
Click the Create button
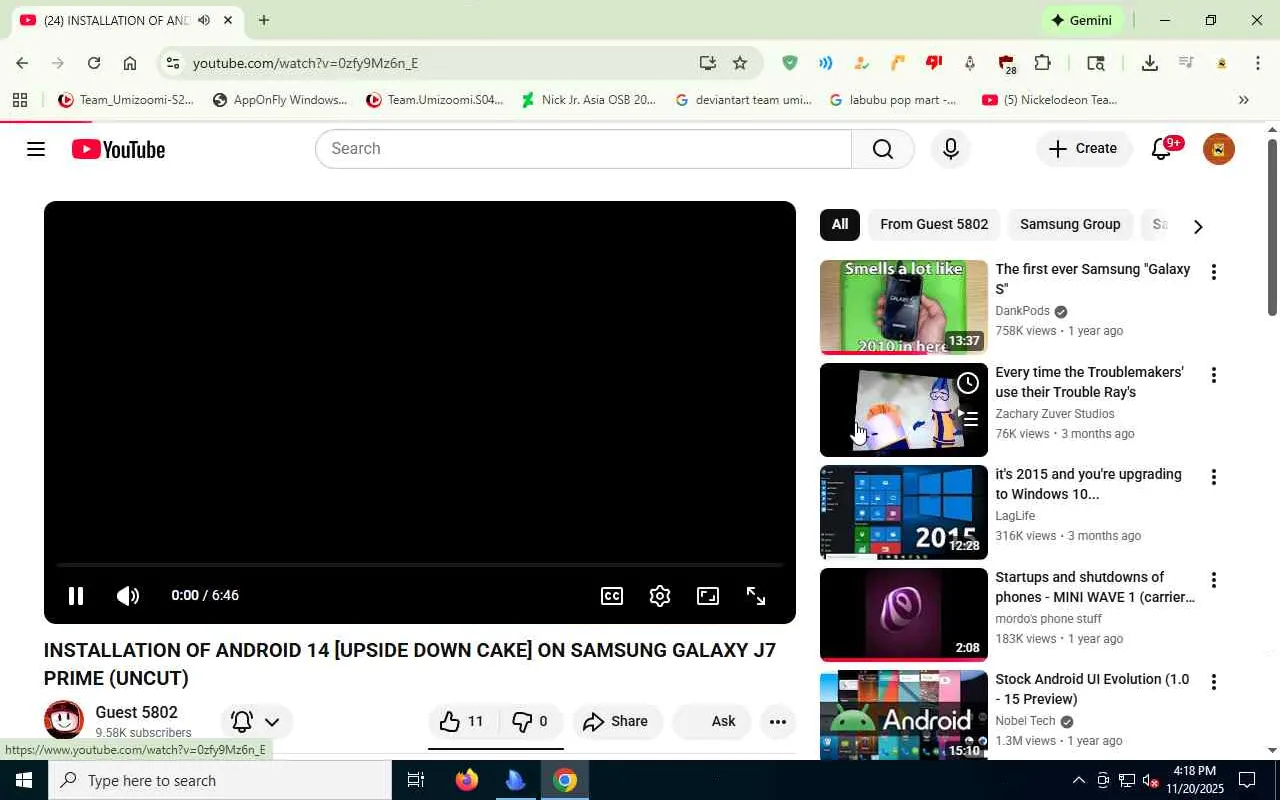tap(1084, 149)
